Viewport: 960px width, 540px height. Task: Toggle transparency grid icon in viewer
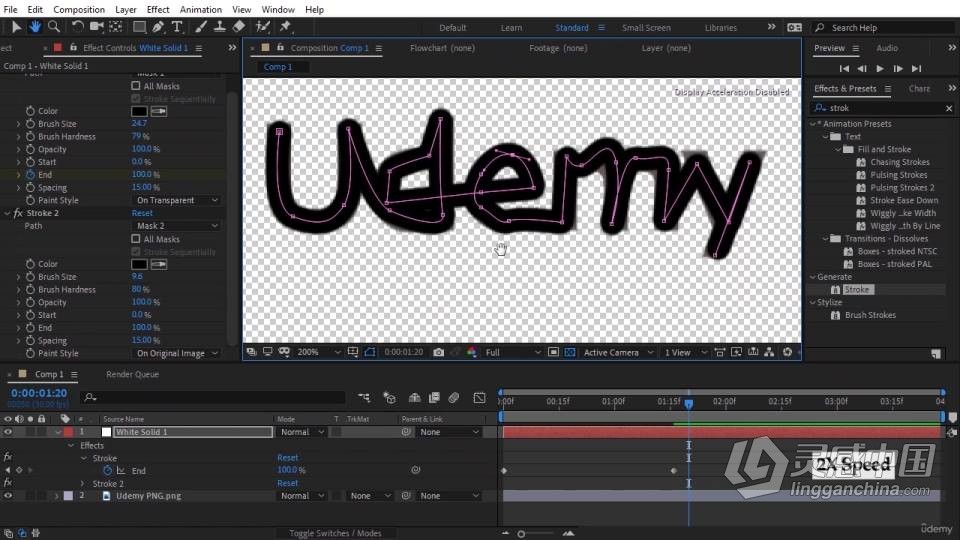pyautogui.click(x=569, y=353)
